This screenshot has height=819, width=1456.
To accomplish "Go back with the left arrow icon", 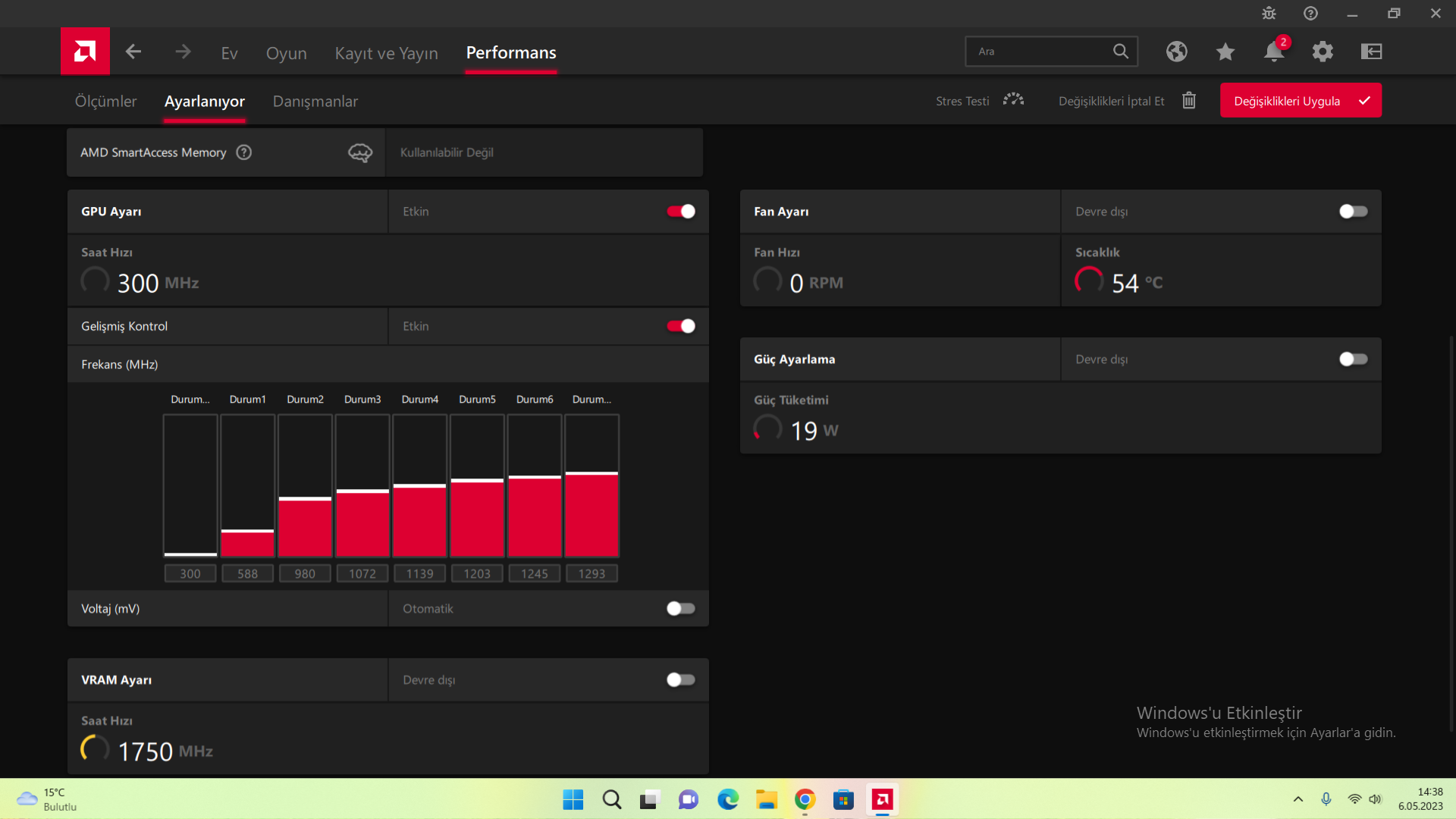I will click(133, 52).
